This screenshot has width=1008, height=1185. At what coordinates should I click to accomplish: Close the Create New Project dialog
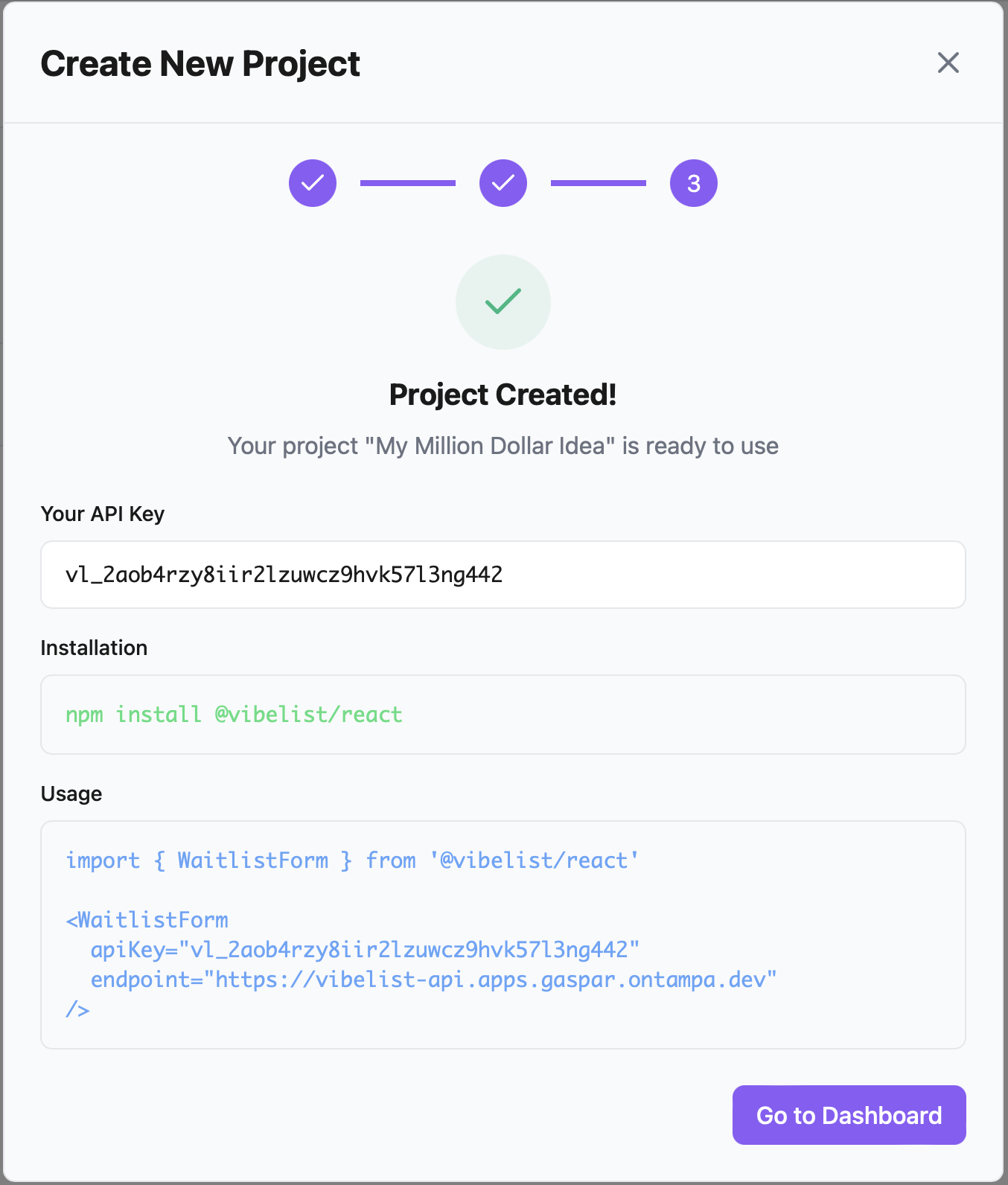click(948, 63)
